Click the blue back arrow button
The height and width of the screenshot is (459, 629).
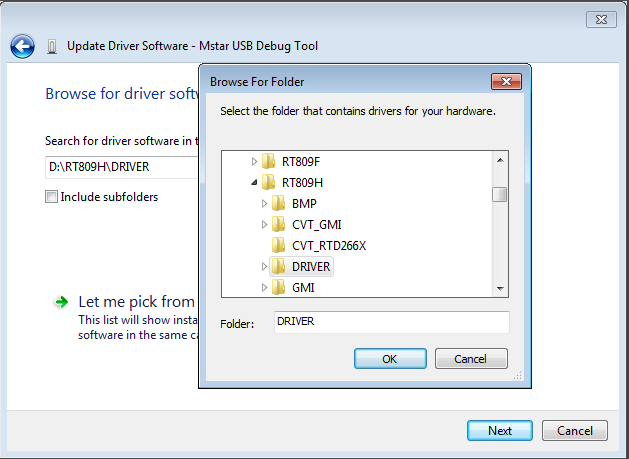(x=22, y=46)
